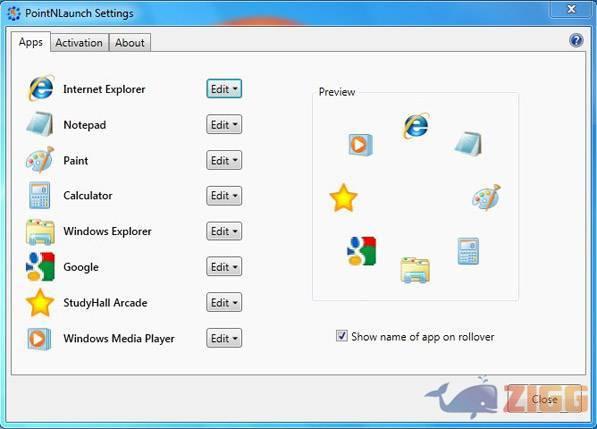Image resolution: width=597 pixels, height=429 pixels.
Task: Click the Calculator label text
Action: pyautogui.click(x=88, y=196)
